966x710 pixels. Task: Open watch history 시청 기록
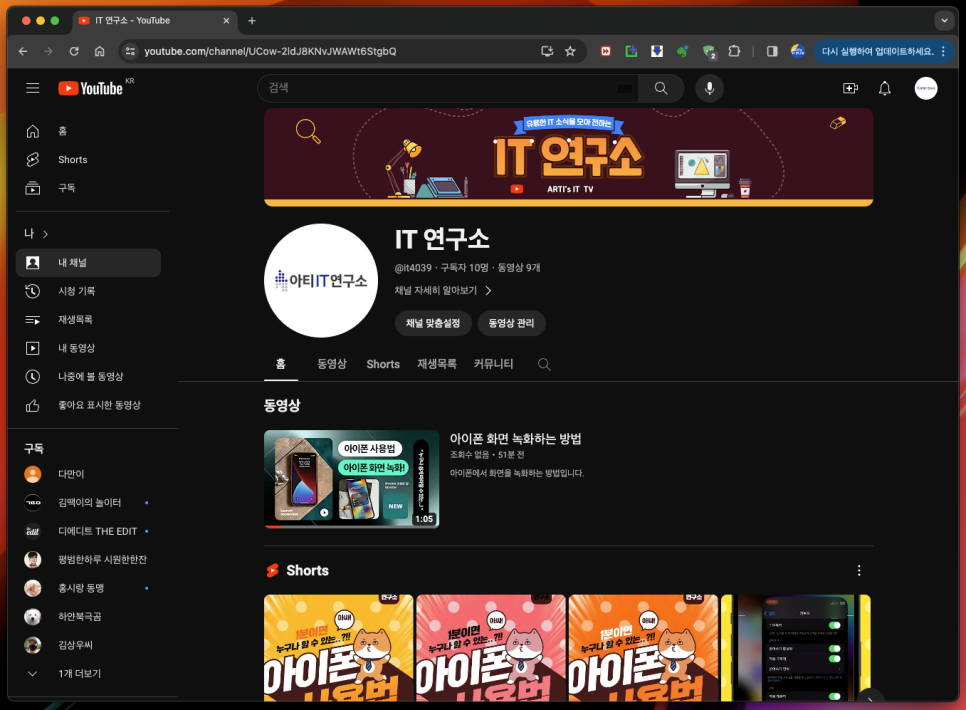coord(88,291)
